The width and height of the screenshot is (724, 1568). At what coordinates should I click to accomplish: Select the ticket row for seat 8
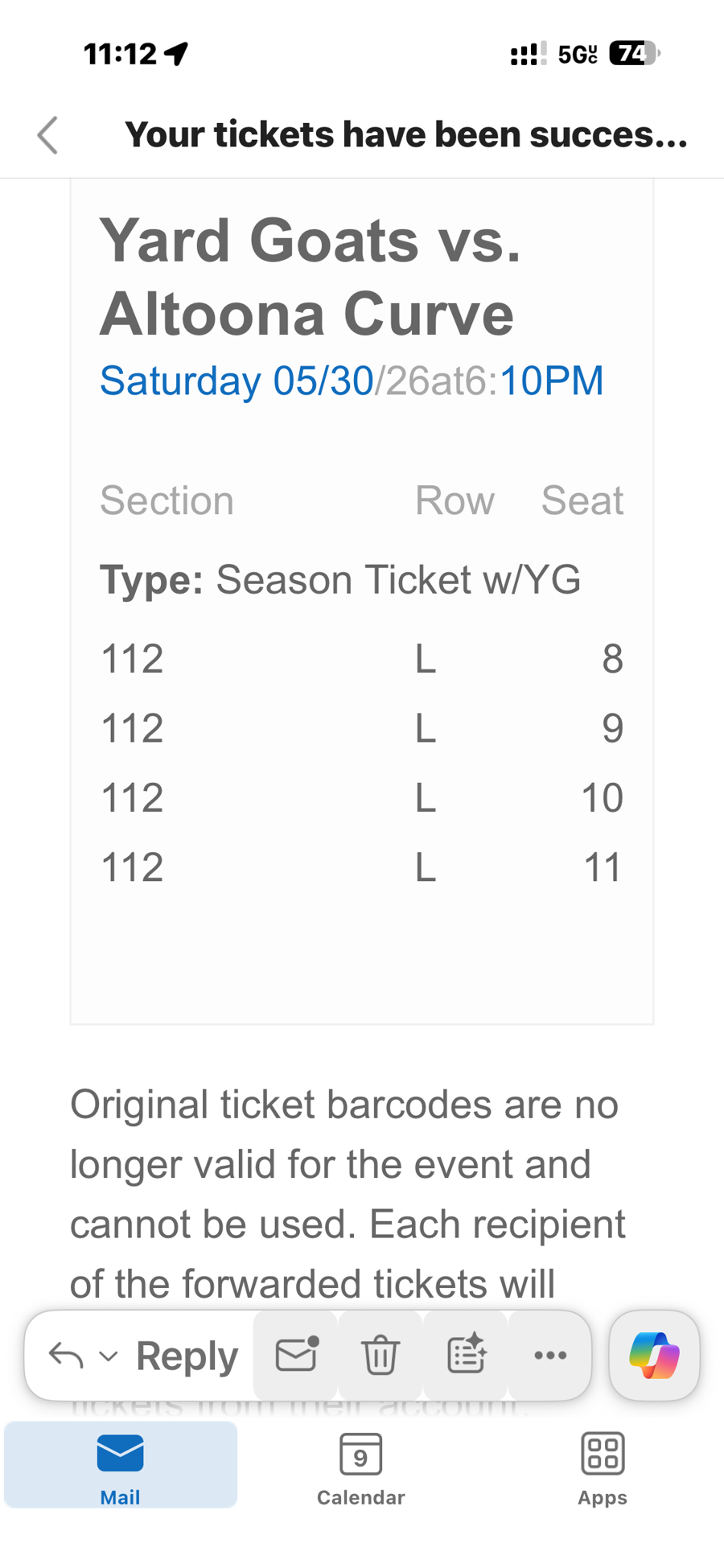[362, 659]
